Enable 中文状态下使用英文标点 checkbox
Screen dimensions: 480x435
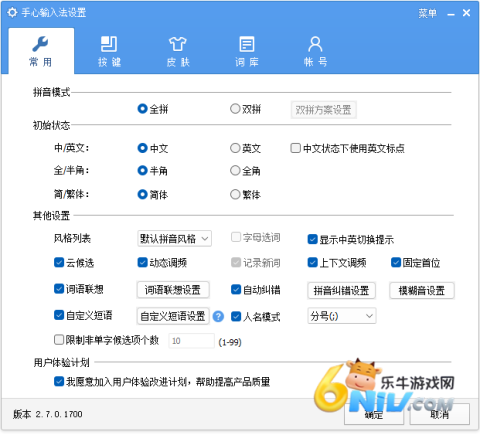pos(295,148)
